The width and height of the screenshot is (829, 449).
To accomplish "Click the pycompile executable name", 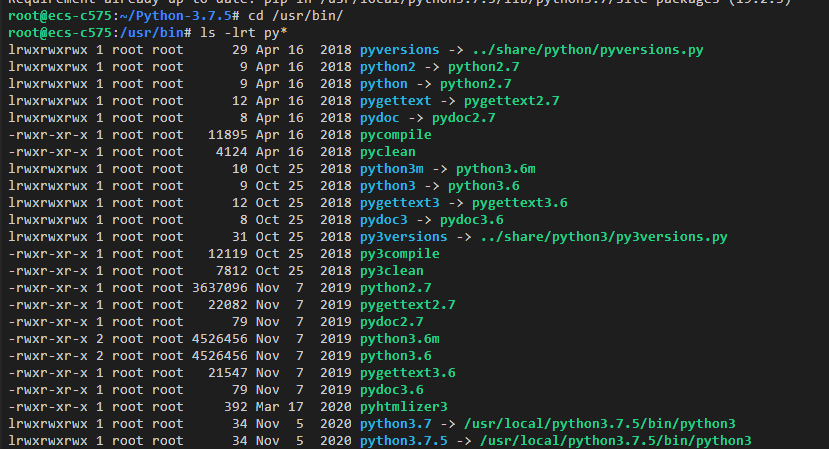I will 395,135.
